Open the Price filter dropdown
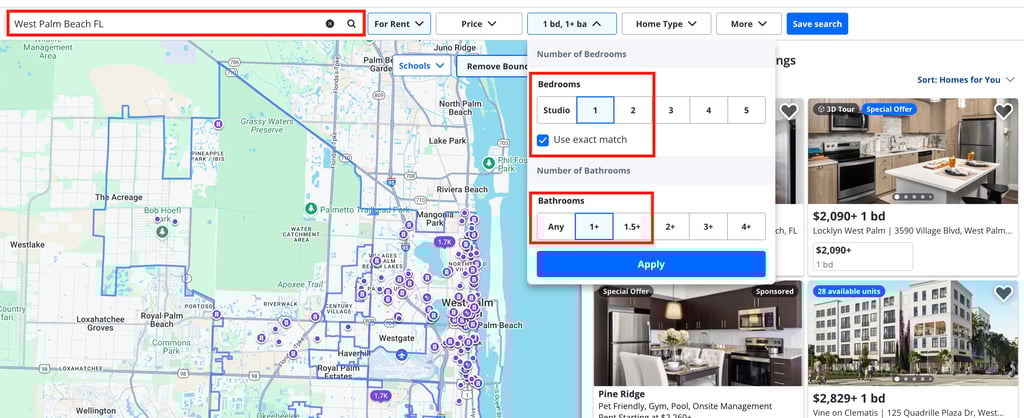Image resolution: width=1024 pixels, height=418 pixels. (x=479, y=24)
